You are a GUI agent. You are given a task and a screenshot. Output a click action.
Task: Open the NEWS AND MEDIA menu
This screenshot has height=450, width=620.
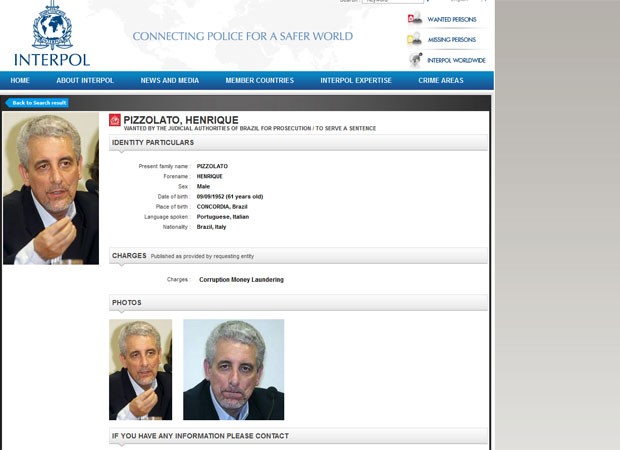click(x=170, y=80)
